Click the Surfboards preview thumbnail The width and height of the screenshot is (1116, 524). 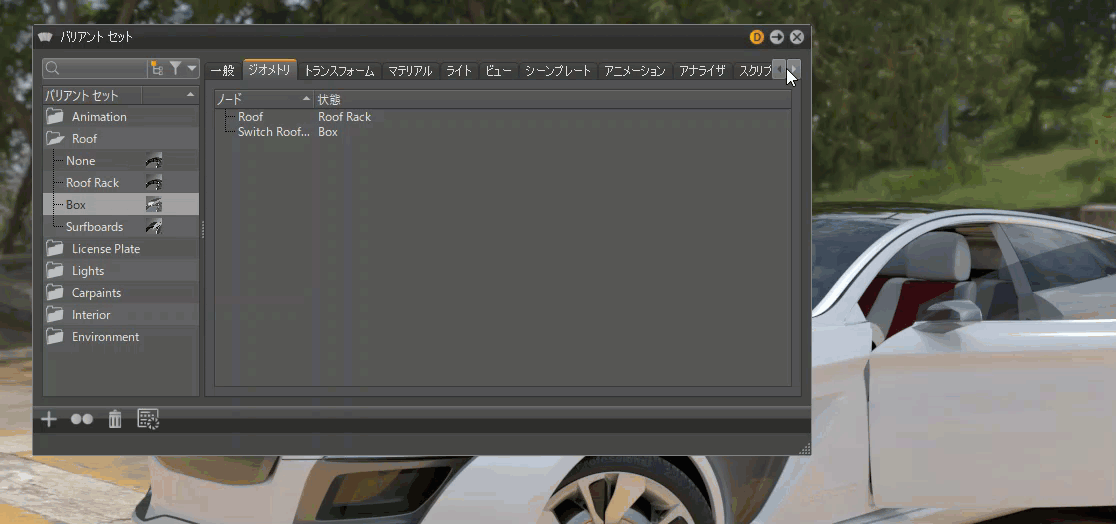click(x=154, y=227)
